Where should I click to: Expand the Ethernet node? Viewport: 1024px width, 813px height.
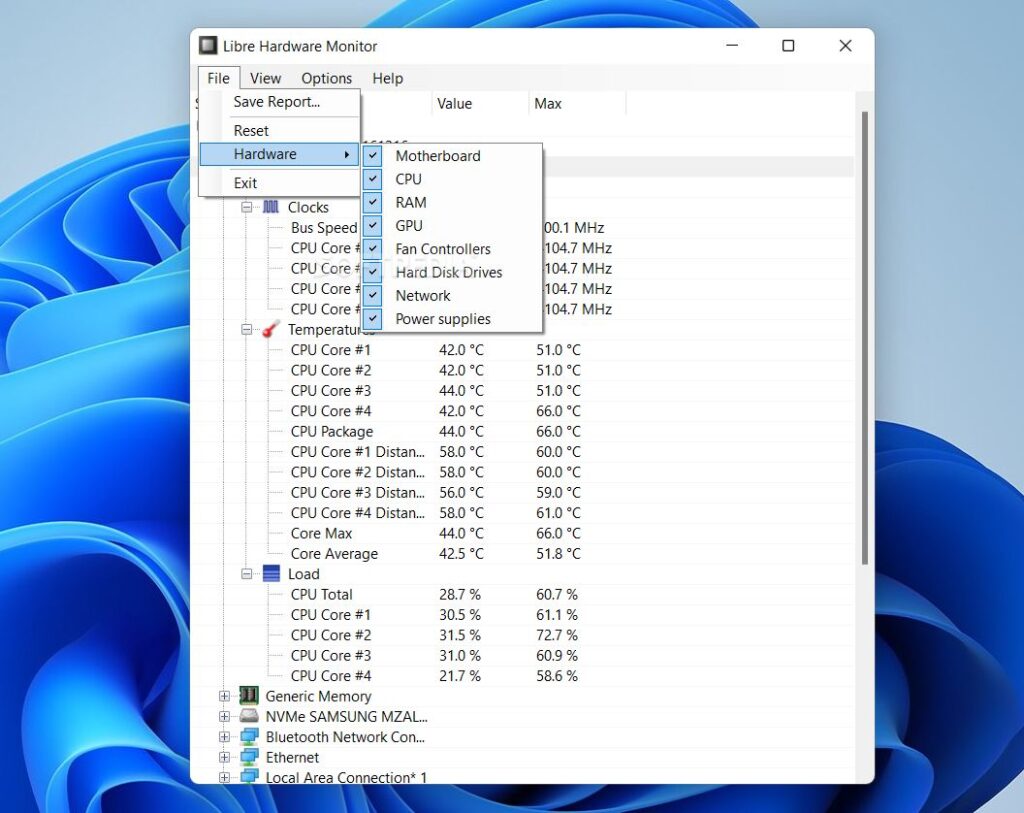[224, 757]
